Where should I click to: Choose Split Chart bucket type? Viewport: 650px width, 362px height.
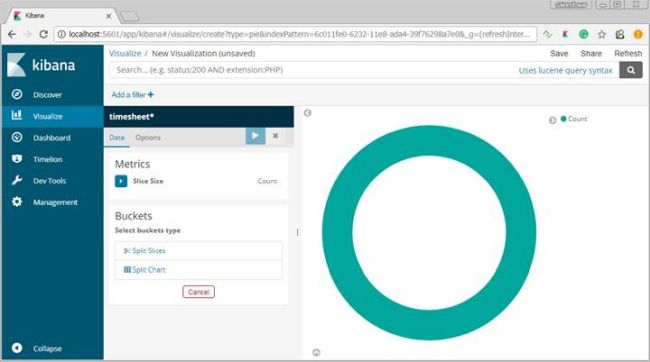point(199,270)
